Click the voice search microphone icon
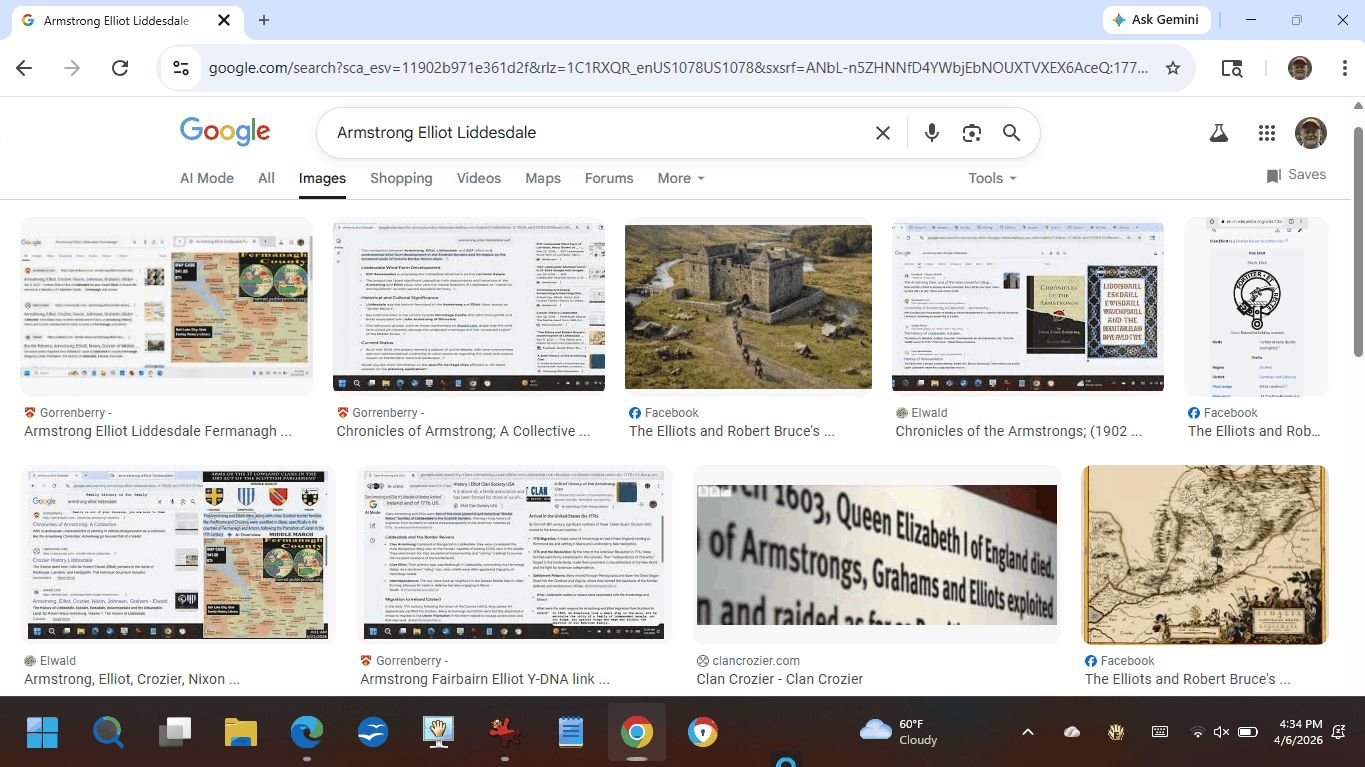The height and width of the screenshot is (767, 1365). point(931,133)
